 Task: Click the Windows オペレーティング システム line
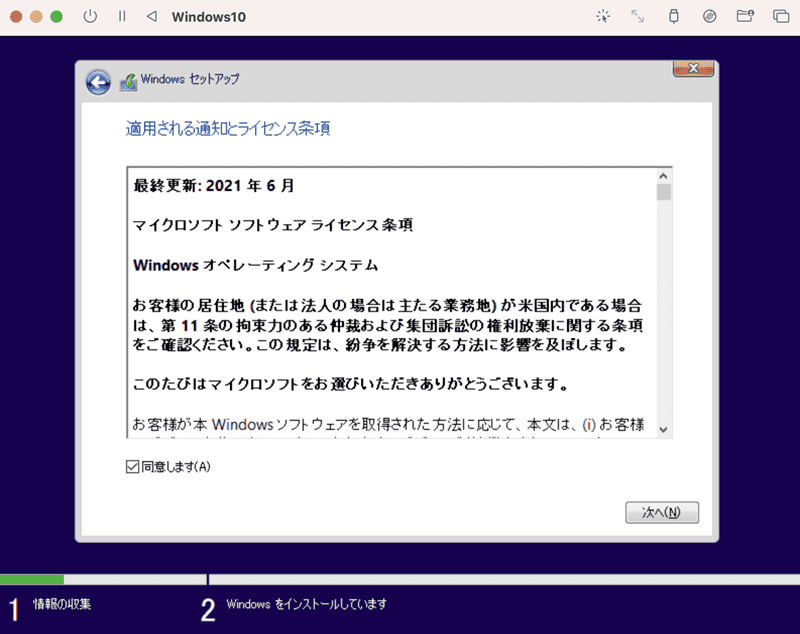coord(255,265)
